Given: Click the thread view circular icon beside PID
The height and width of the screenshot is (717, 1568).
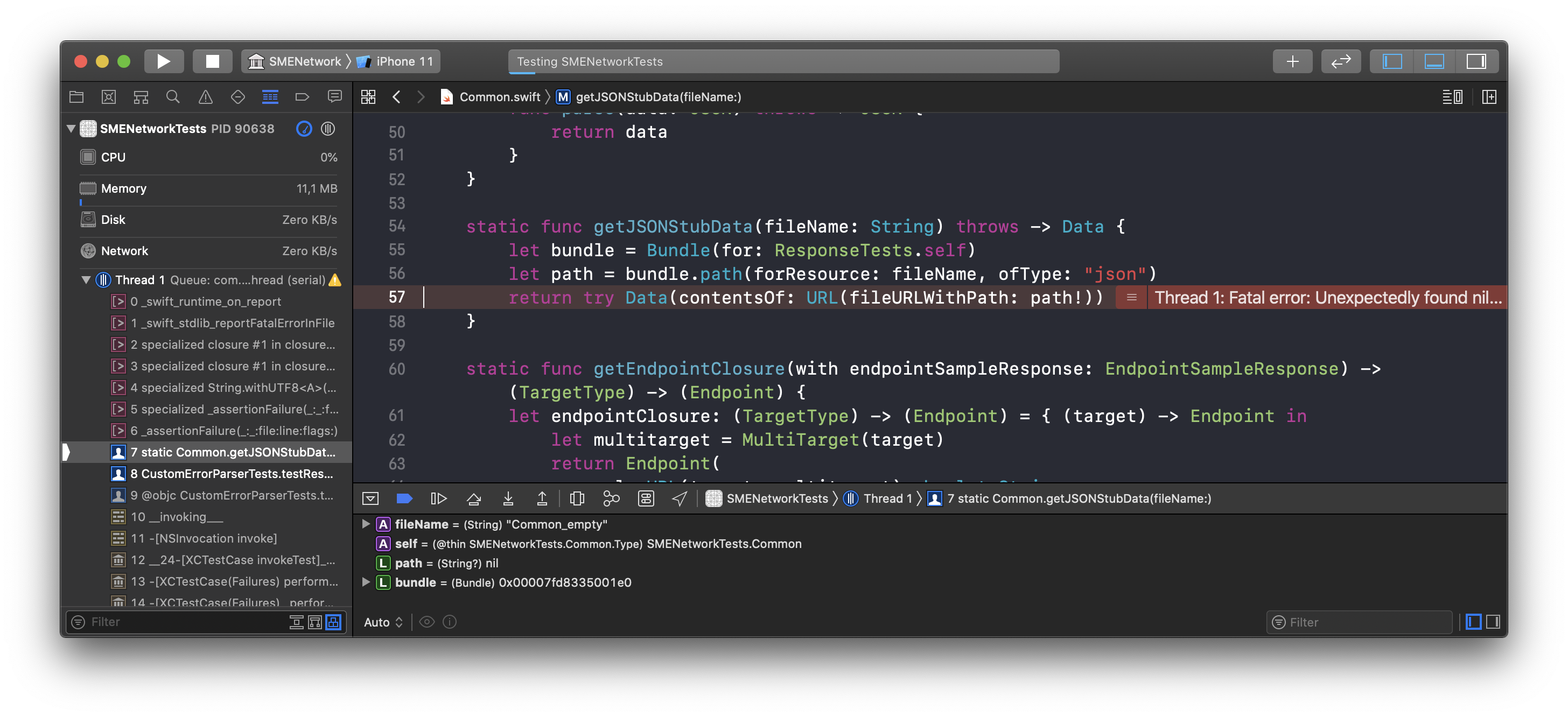Looking at the screenshot, I should pos(328,129).
